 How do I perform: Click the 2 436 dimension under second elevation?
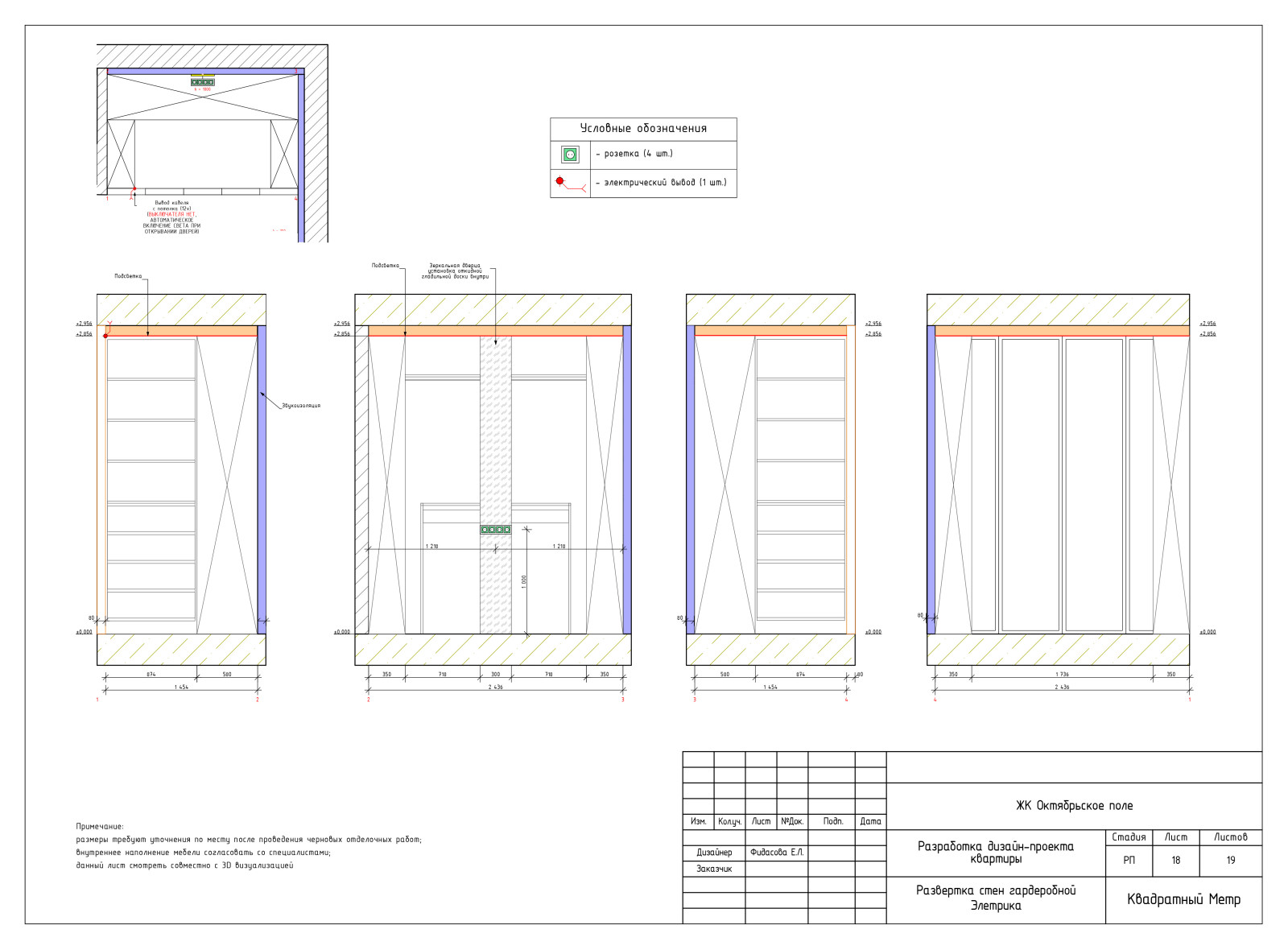(x=495, y=687)
